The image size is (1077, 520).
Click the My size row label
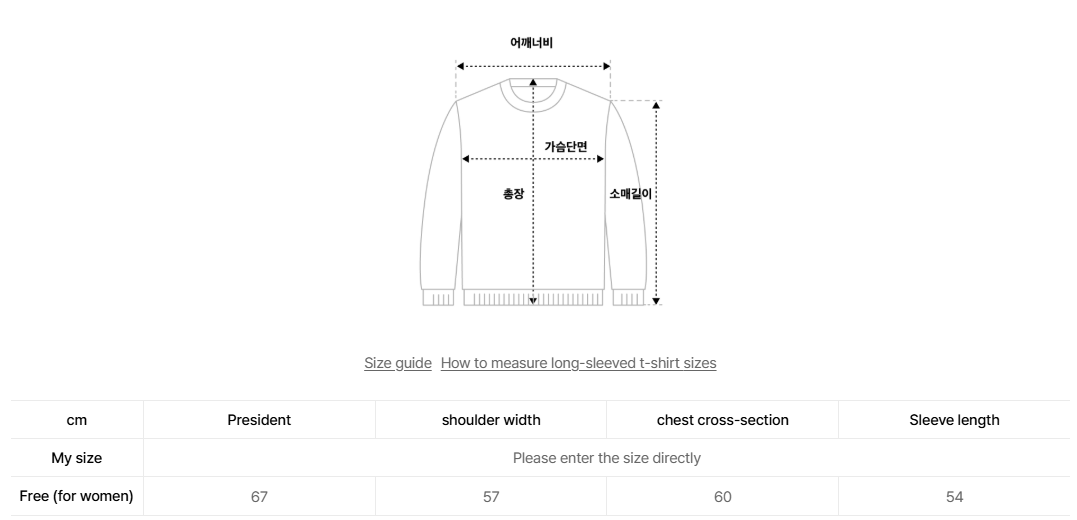(77, 458)
